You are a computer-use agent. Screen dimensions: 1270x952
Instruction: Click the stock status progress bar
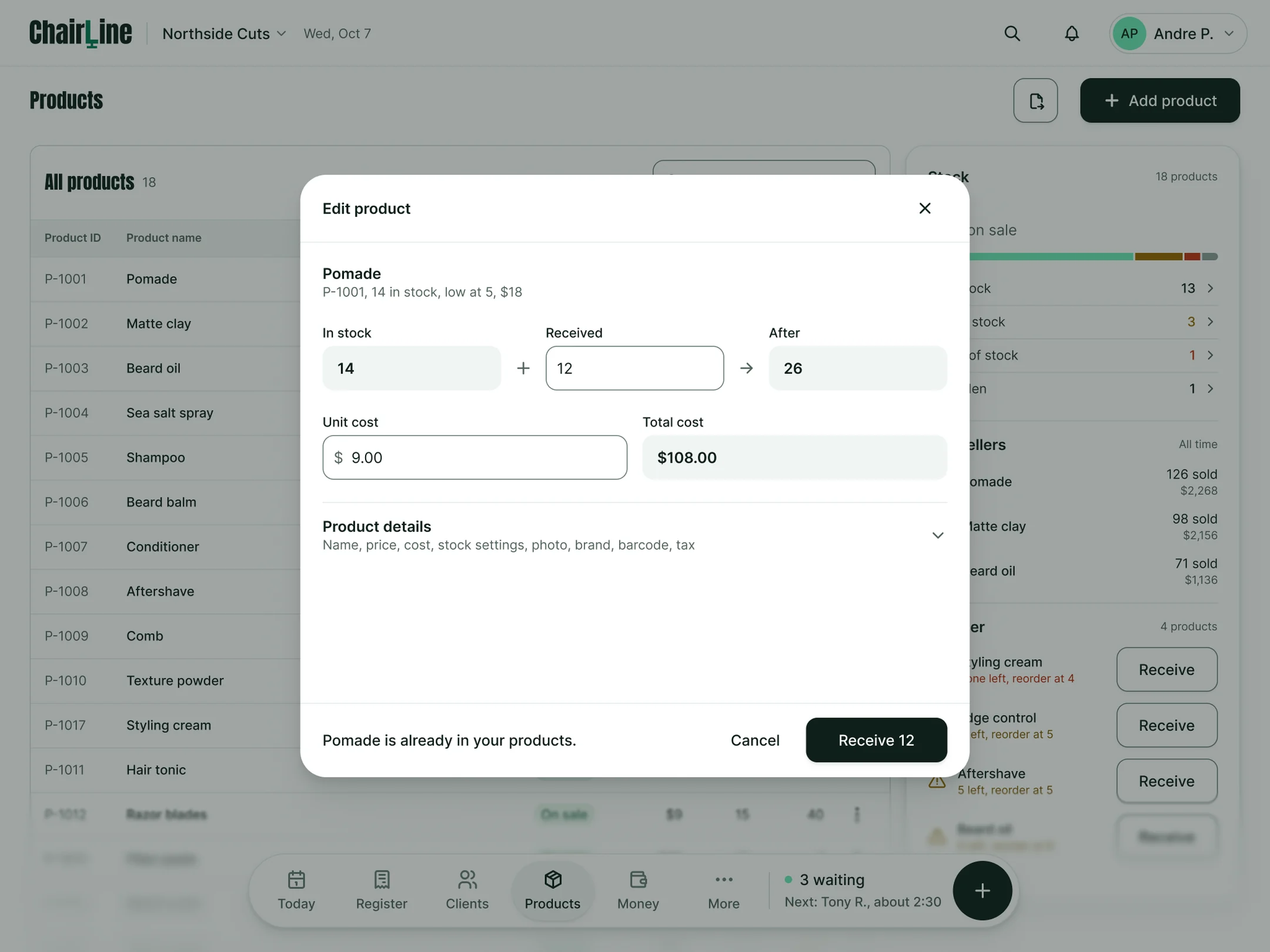pyautogui.click(x=1093, y=256)
